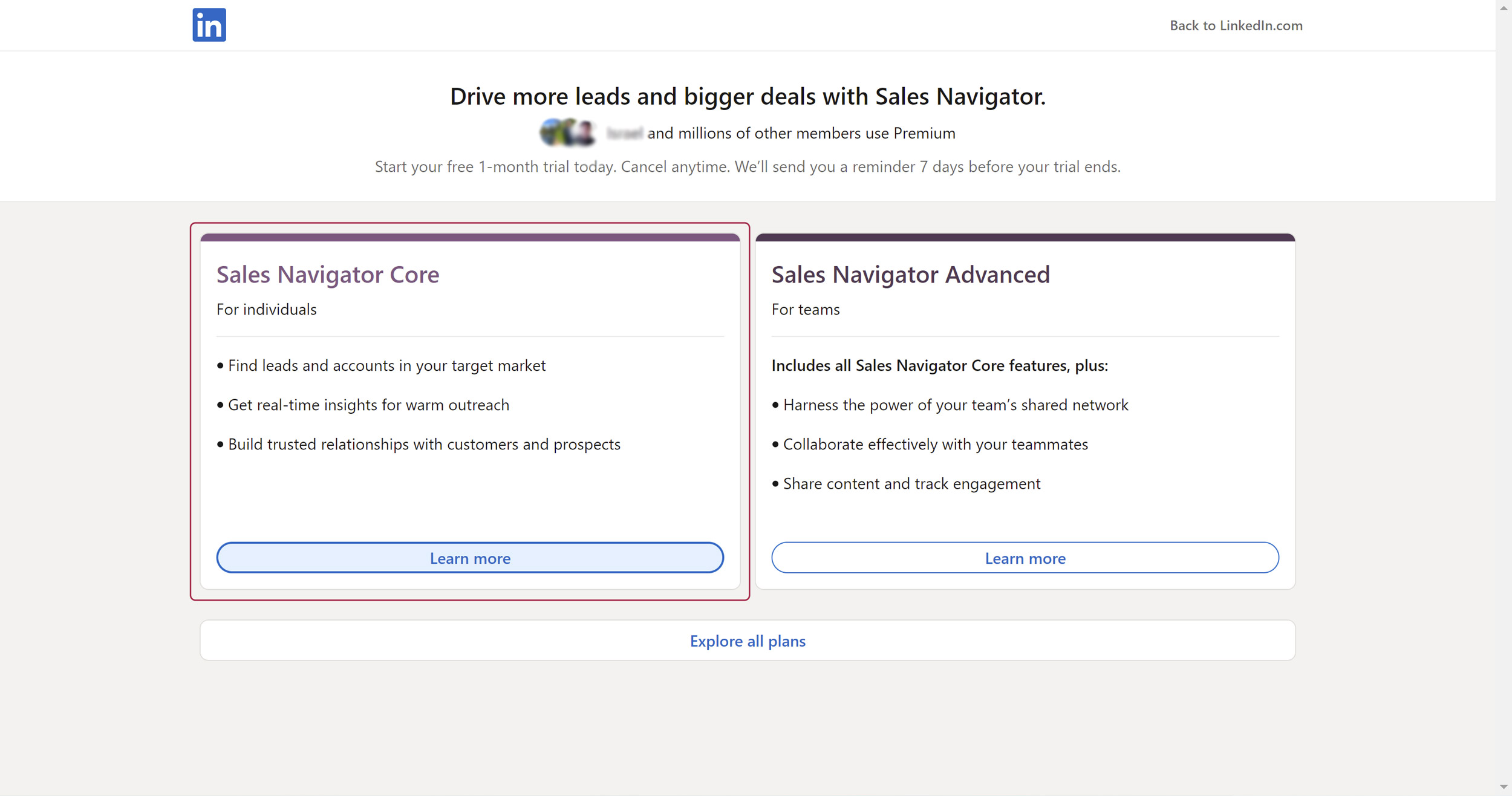Click the LinkedIn logo icon
Screen dimensions: 1512x796
point(209,25)
